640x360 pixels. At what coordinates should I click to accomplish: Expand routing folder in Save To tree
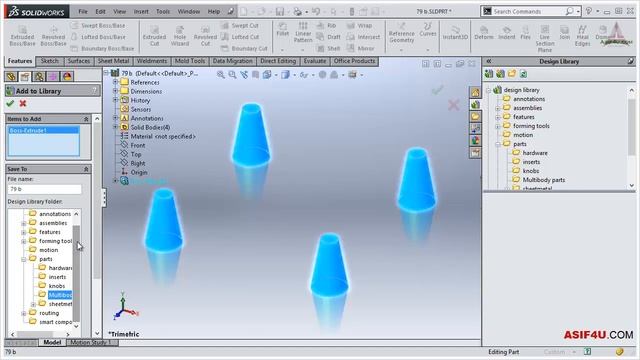click(x=24, y=313)
